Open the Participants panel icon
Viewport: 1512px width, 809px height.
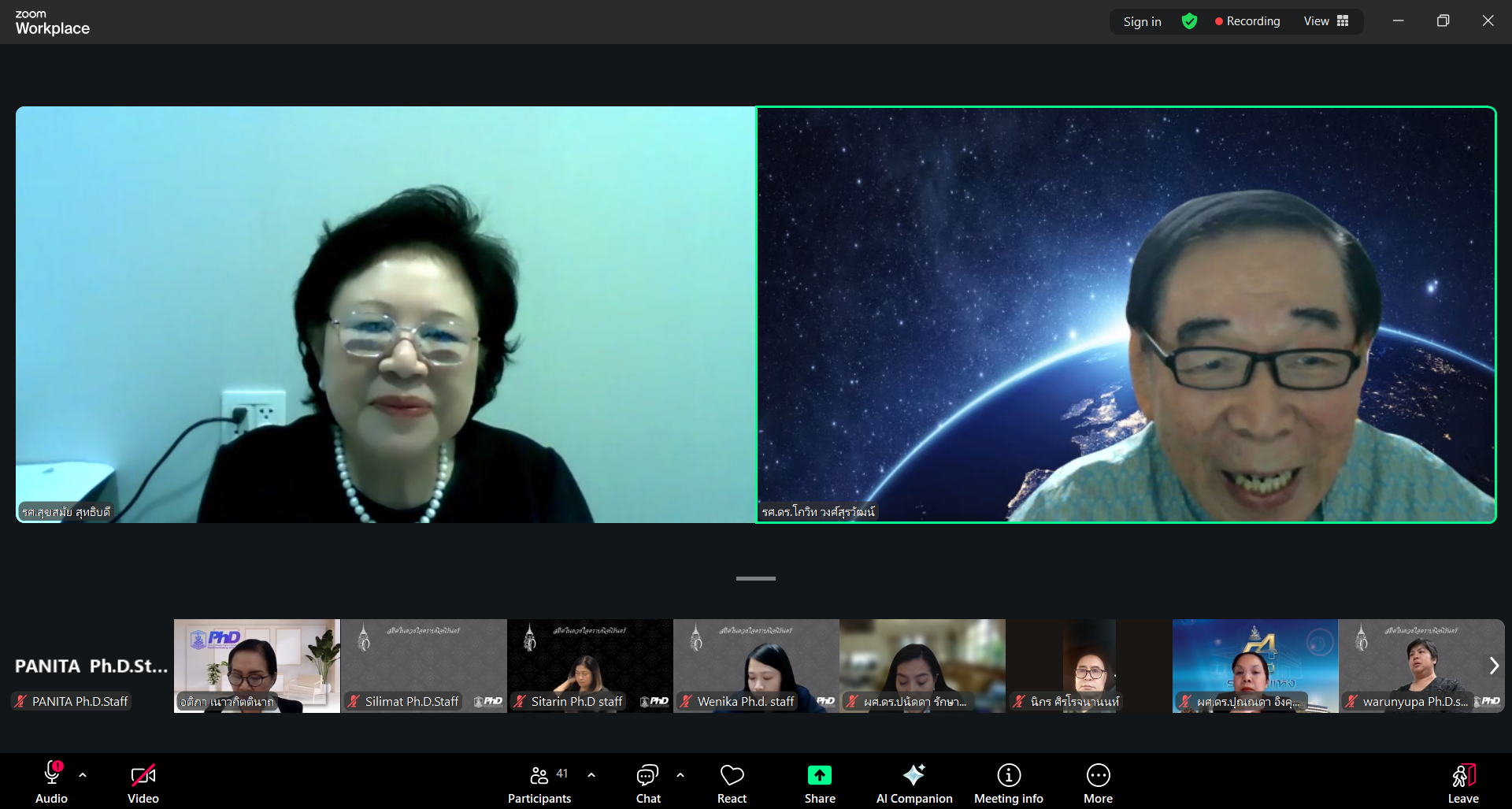coord(539,776)
